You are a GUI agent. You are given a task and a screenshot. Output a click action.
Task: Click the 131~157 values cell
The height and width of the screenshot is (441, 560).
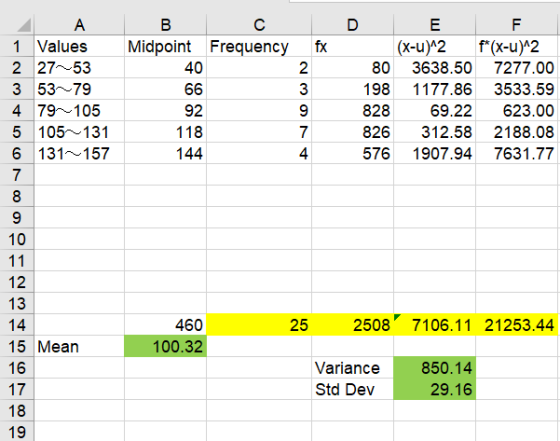tap(79, 154)
